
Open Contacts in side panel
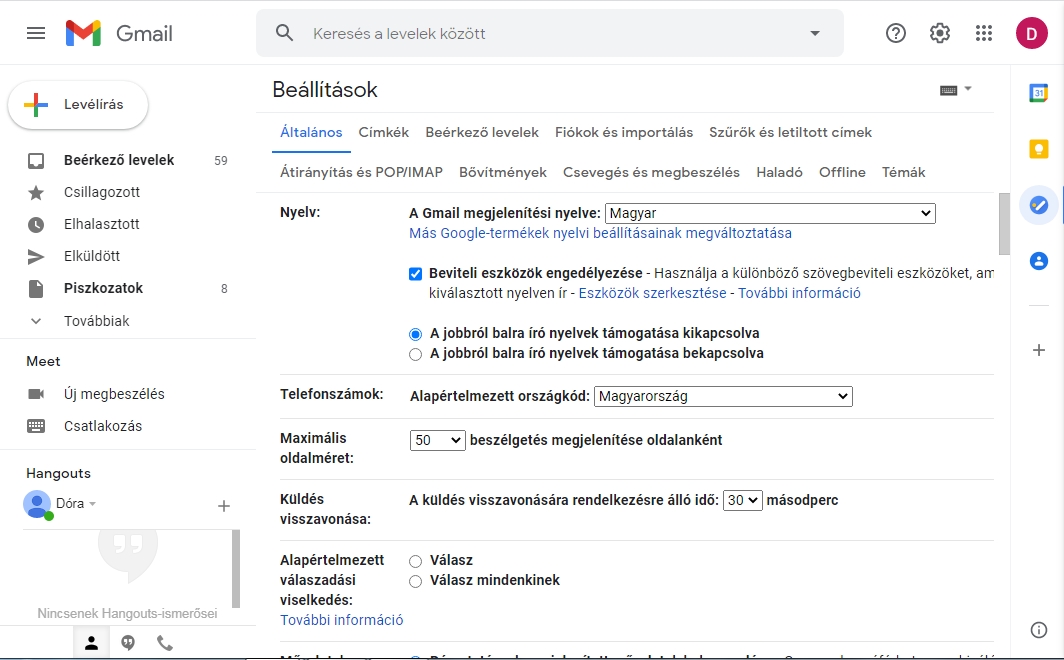(1039, 261)
